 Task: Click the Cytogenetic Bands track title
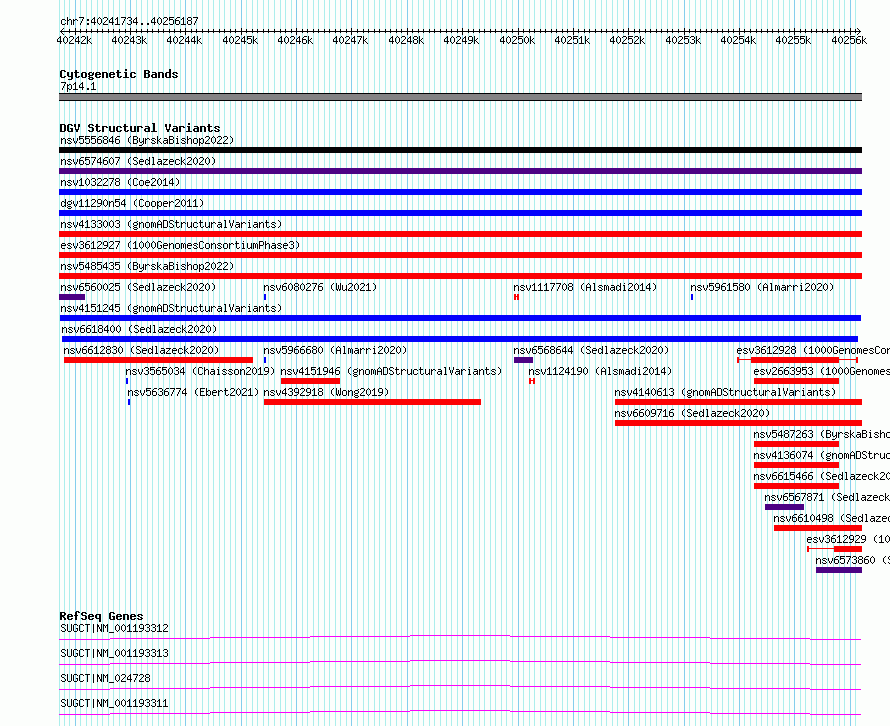119,74
